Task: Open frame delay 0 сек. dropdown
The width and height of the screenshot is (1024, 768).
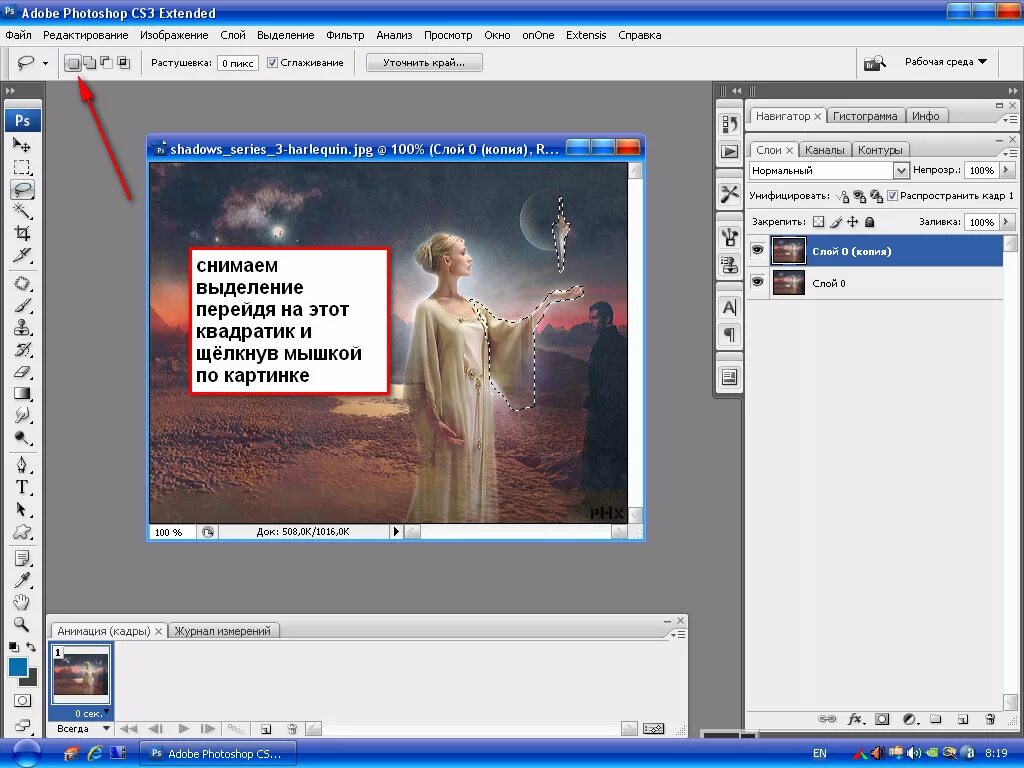Action: tap(107, 711)
